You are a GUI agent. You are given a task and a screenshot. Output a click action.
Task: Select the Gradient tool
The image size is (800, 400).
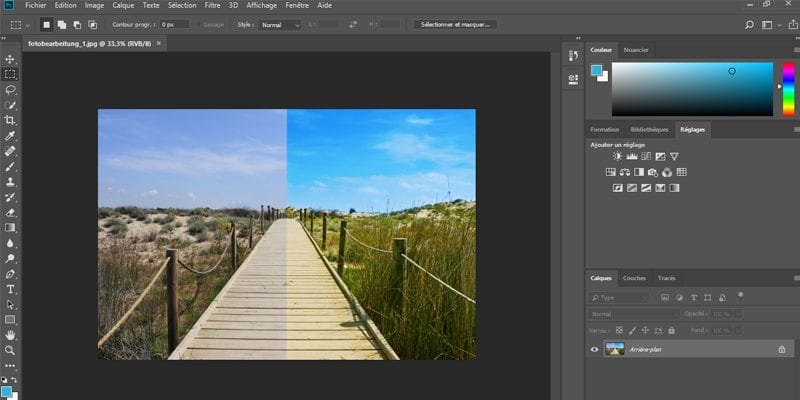[x=10, y=228]
